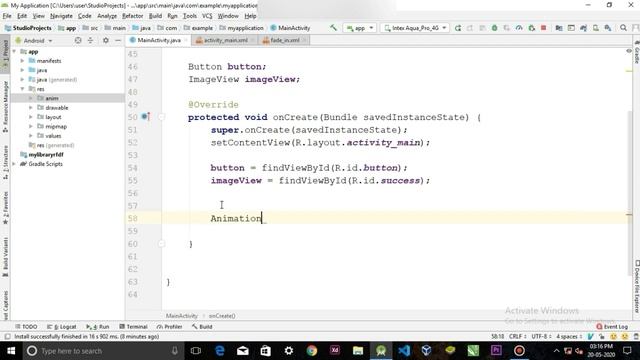Viewport: 640px width, 360px height.
Task: Click the Collapse All icon in Project panel
Action: click(91, 40)
